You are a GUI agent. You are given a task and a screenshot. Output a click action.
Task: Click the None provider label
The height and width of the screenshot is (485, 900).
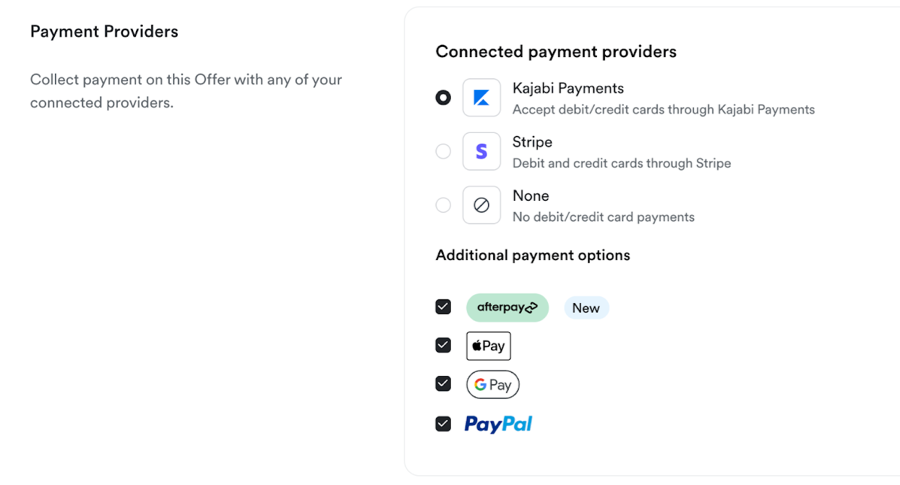pos(531,196)
